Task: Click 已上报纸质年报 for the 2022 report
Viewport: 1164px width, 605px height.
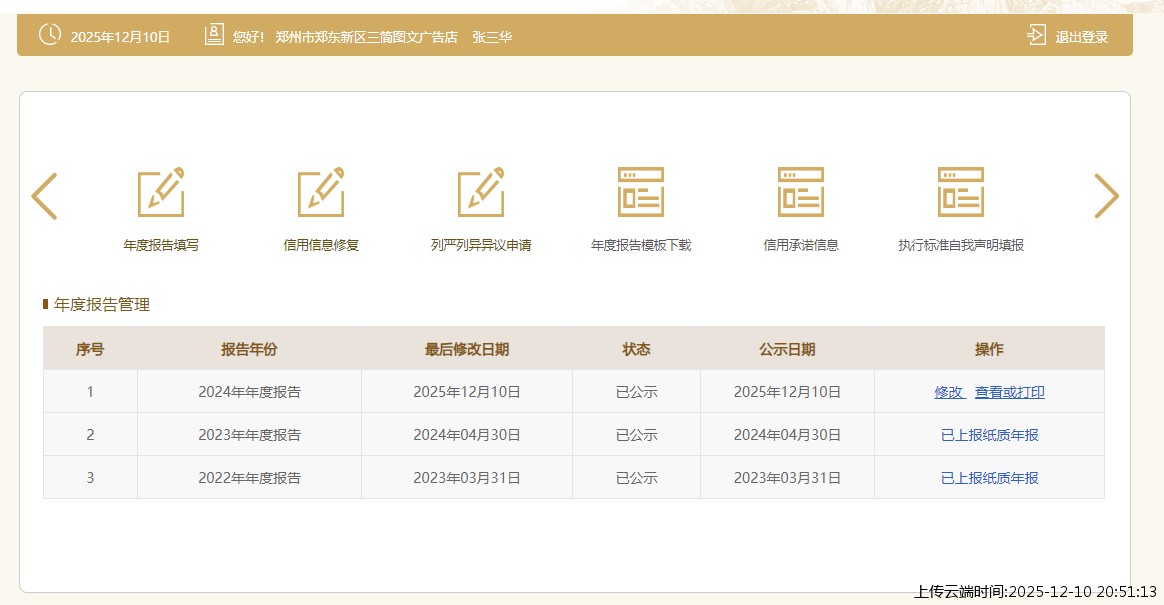Action: tap(989, 478)
